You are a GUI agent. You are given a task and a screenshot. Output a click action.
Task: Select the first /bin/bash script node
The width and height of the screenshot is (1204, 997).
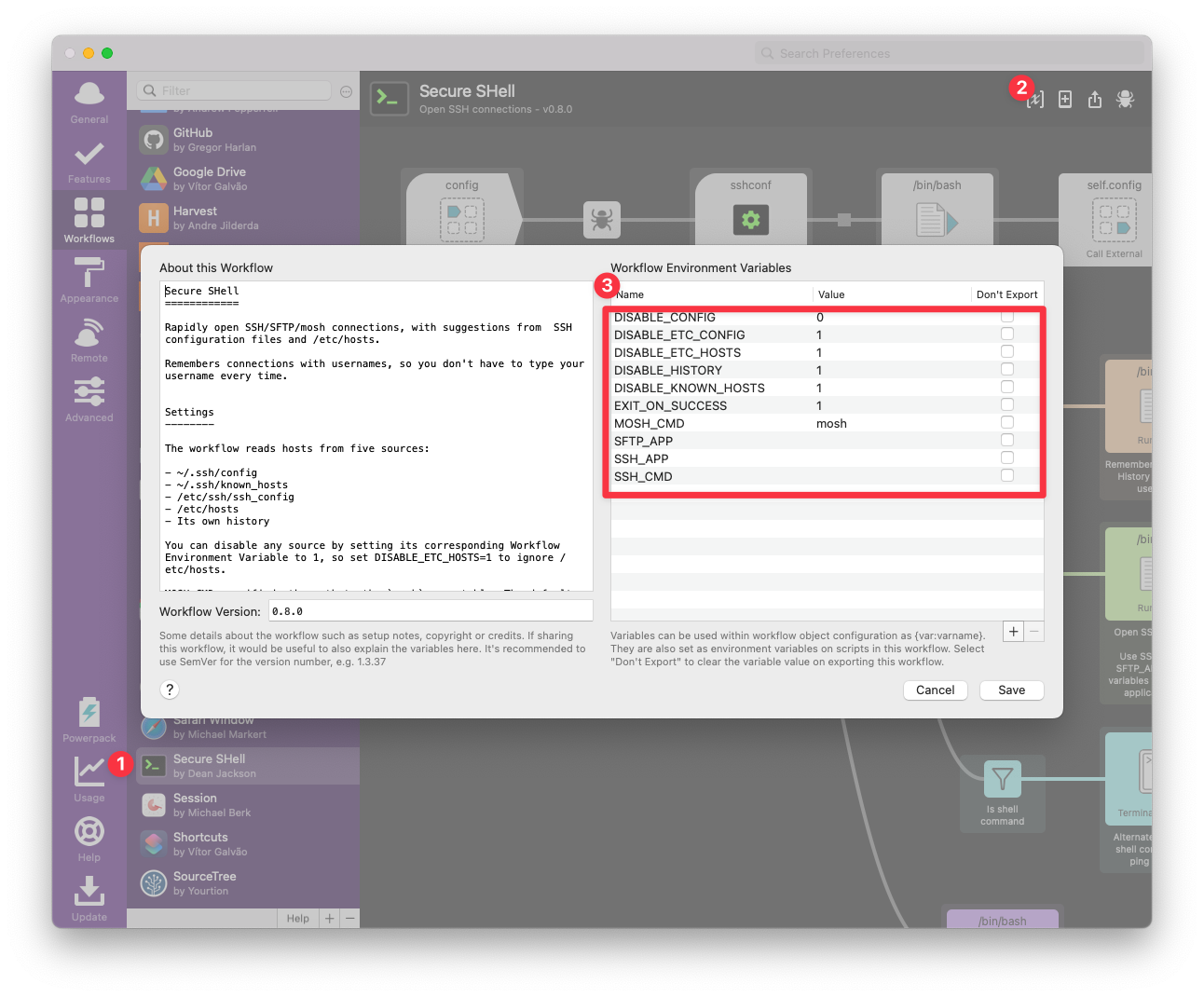click(x=937, y=209)
